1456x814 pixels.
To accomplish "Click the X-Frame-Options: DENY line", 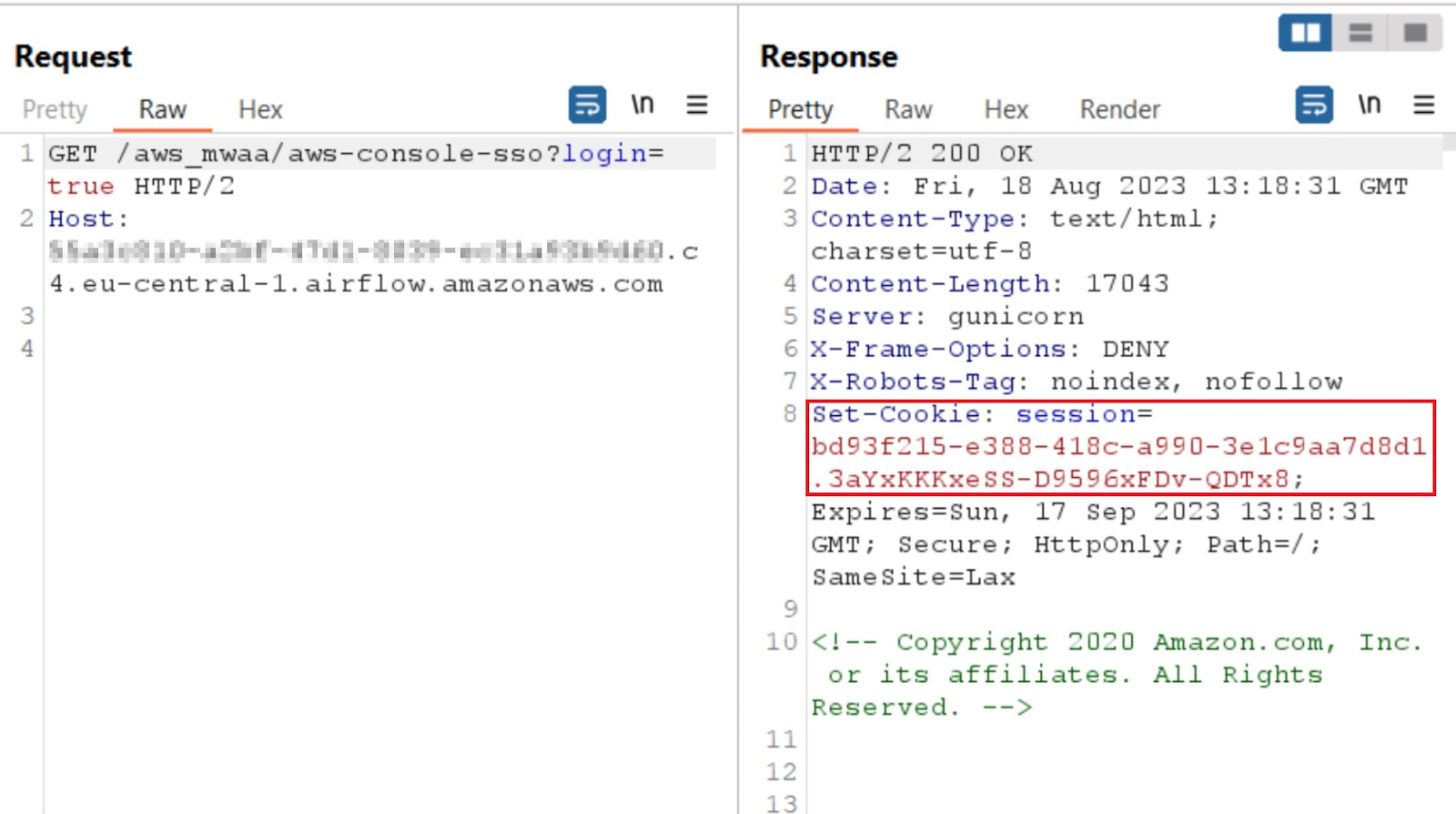I will pos(989,349).
